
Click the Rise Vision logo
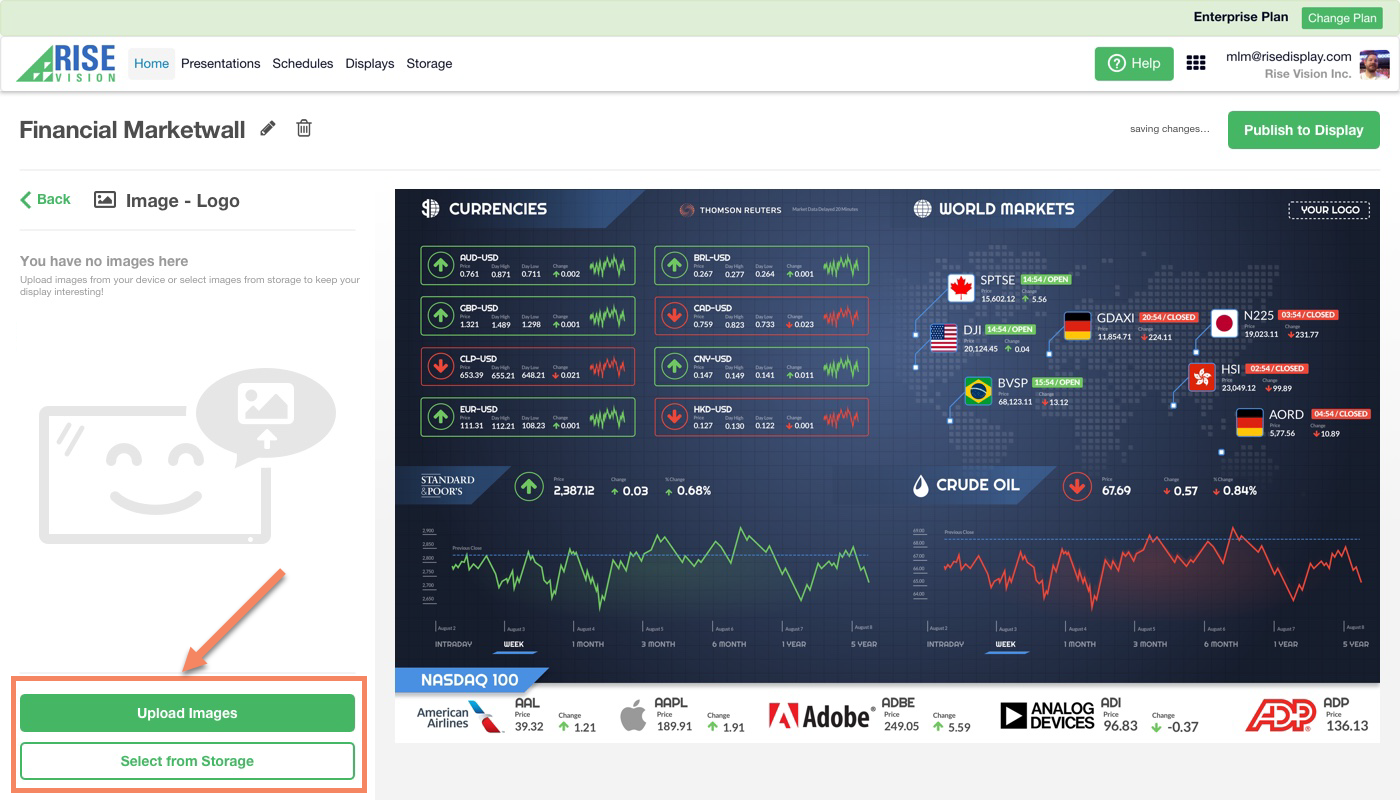coord(67,63)
